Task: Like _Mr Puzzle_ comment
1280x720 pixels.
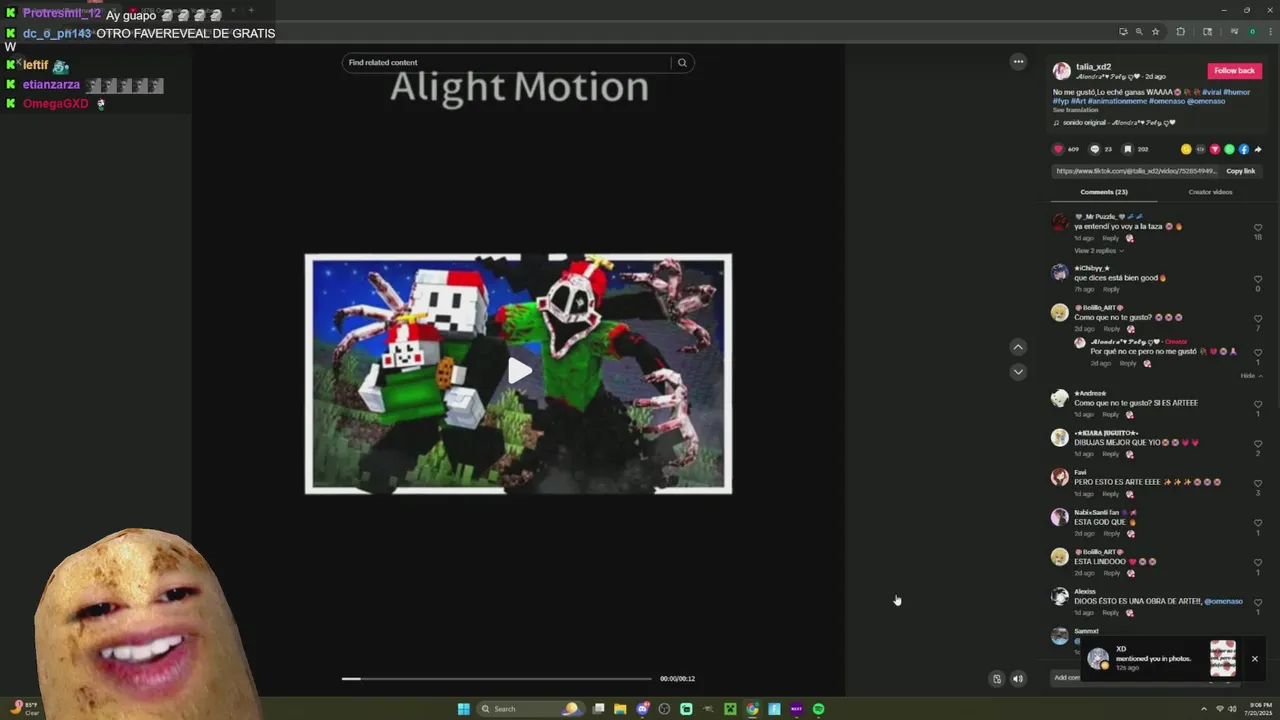Action: tap(1258, 228)
